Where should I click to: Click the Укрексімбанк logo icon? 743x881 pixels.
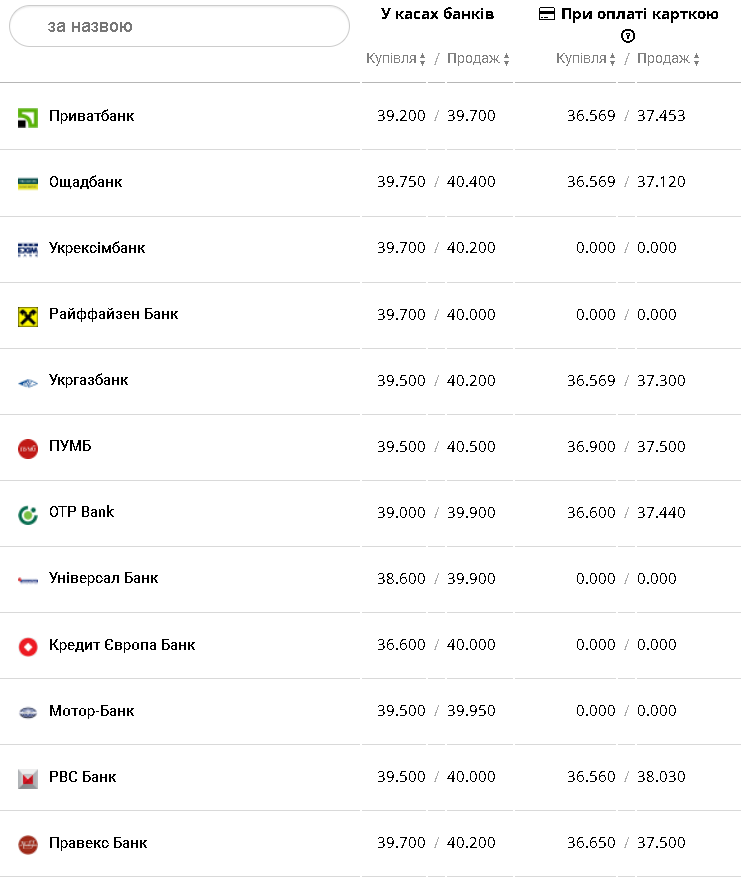pyautogui.click(x=28, y=249)
